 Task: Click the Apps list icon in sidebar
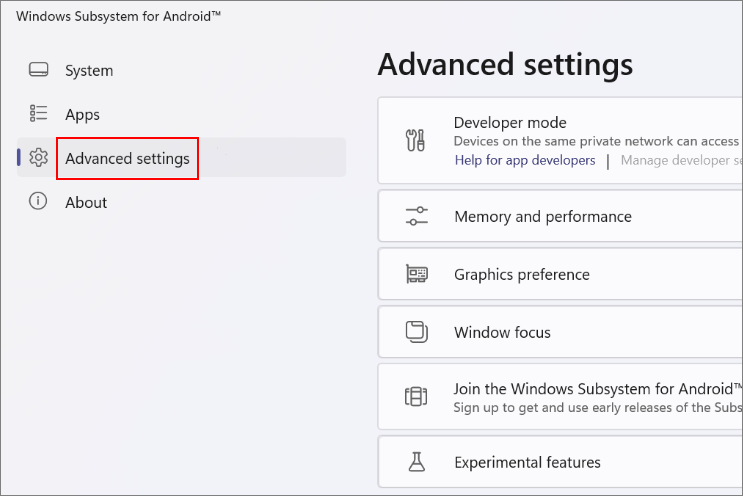[x=39, y=114]
